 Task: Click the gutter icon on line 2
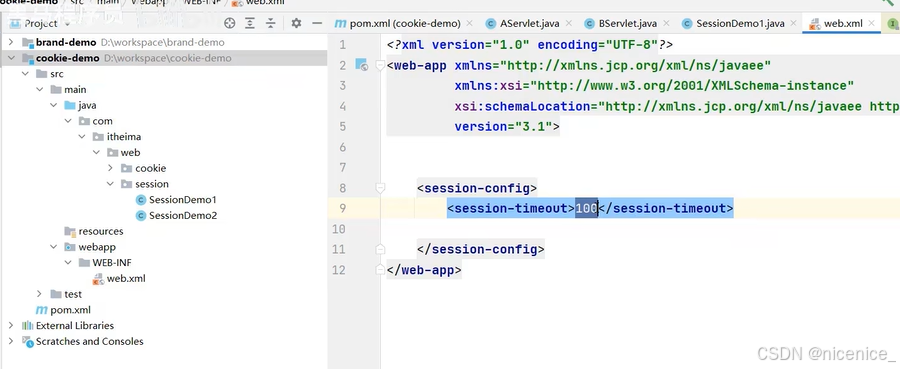point(361,65)
